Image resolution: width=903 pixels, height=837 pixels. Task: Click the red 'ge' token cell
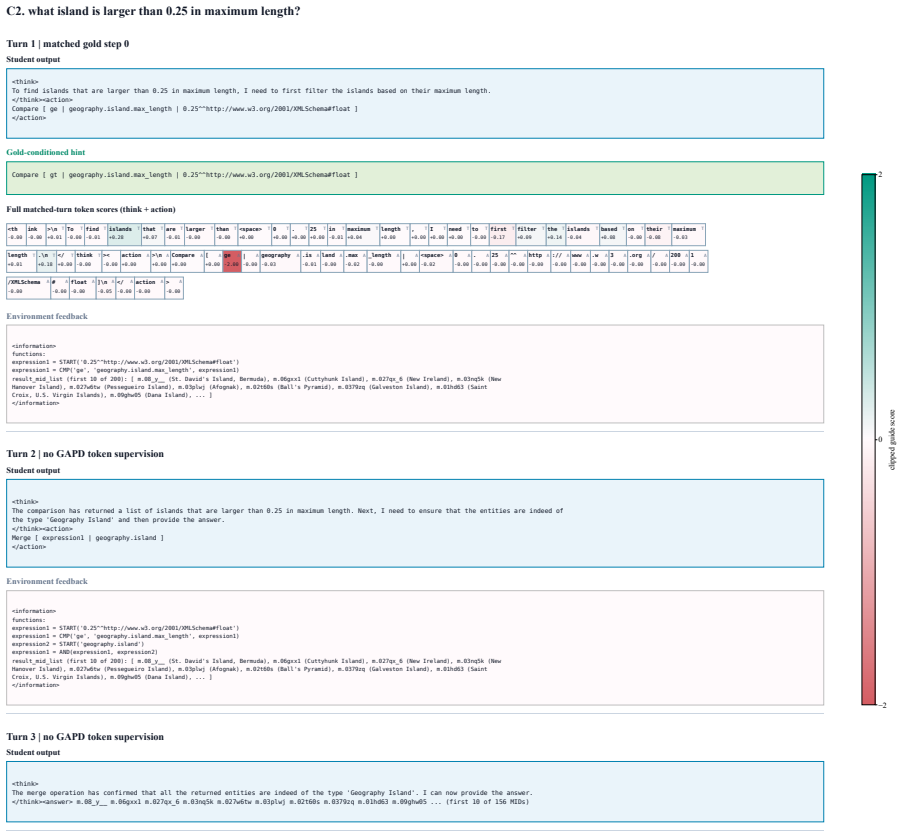pyautogui.click(x=232, y=261)
